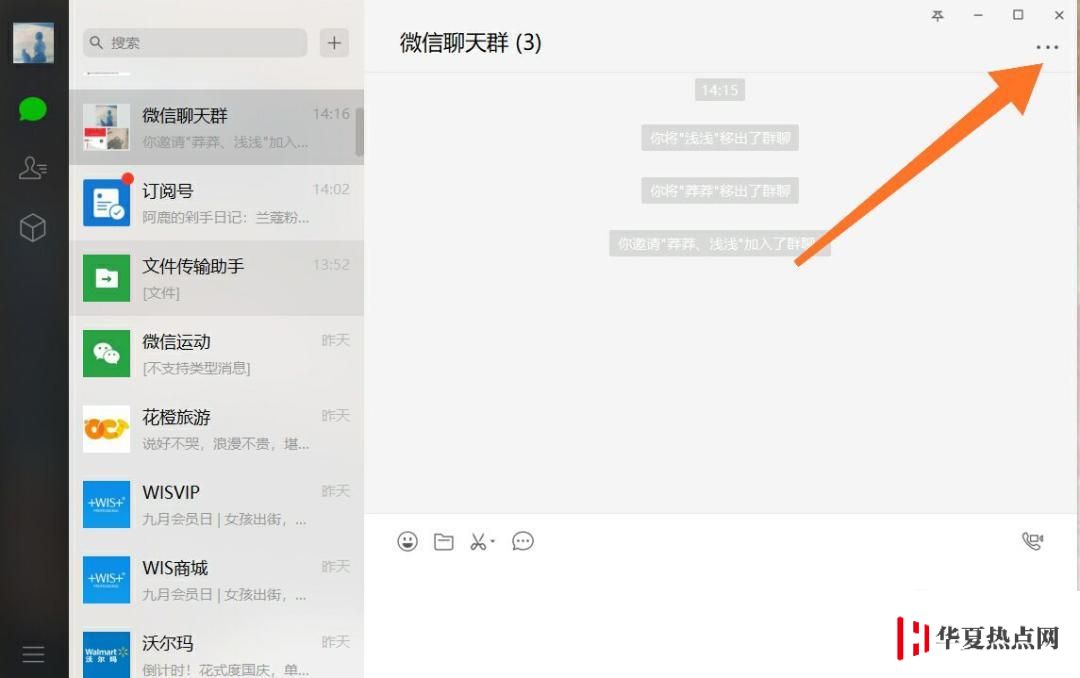Pin the window on top

[937, 15]
